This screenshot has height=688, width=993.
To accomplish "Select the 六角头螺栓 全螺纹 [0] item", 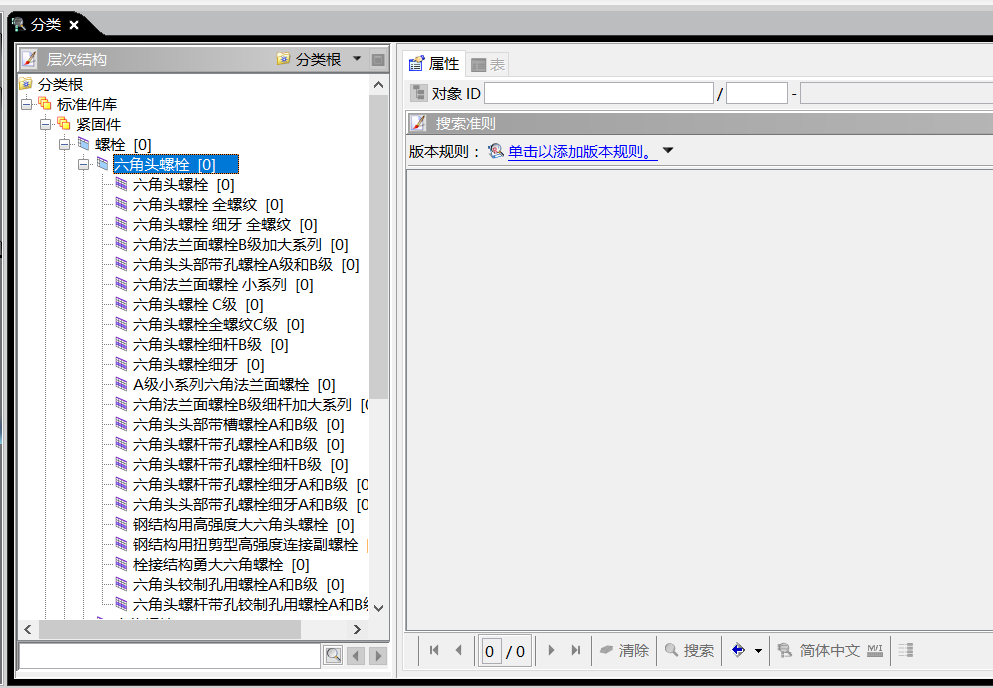I will 208,205.
